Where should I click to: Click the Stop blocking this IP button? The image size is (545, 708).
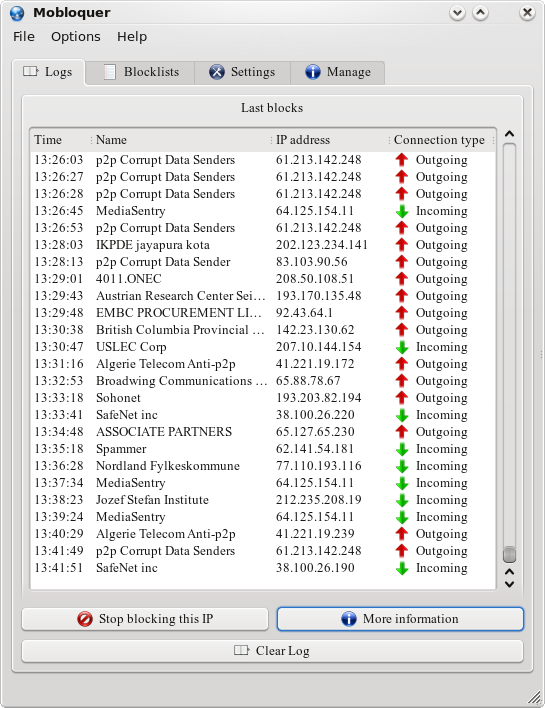(145, 619)
